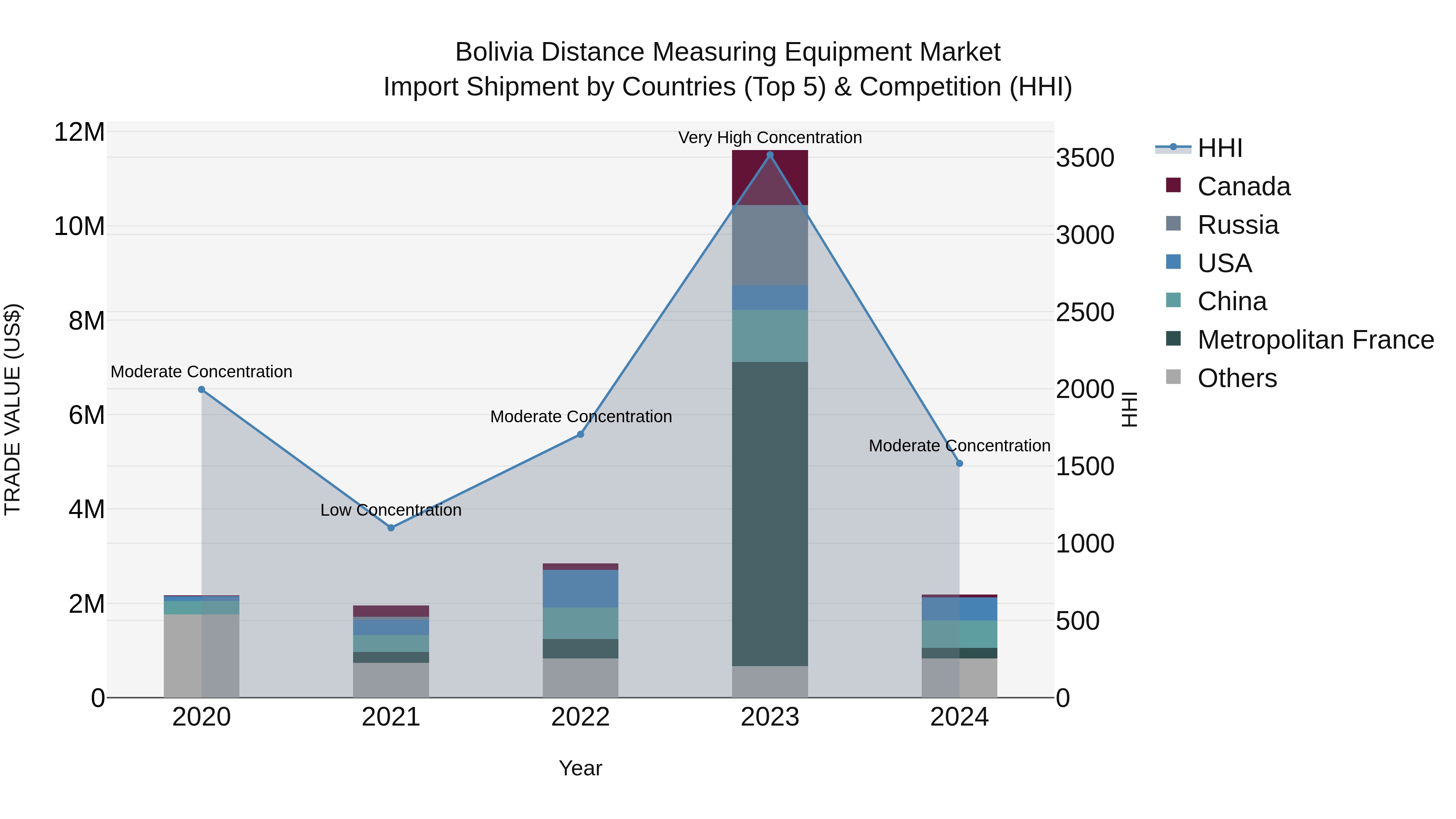
Task: Click the 'Year' axis title
Action: tap(580, 768)
